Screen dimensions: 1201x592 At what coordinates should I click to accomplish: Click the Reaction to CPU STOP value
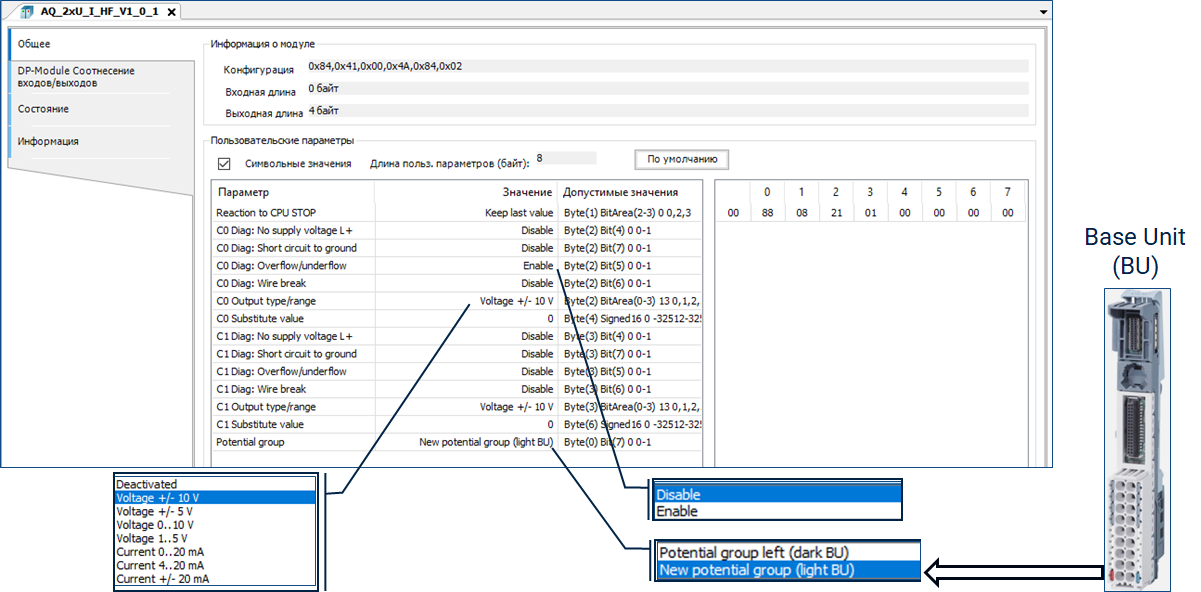pyautogui.click(x=513, y=213)
